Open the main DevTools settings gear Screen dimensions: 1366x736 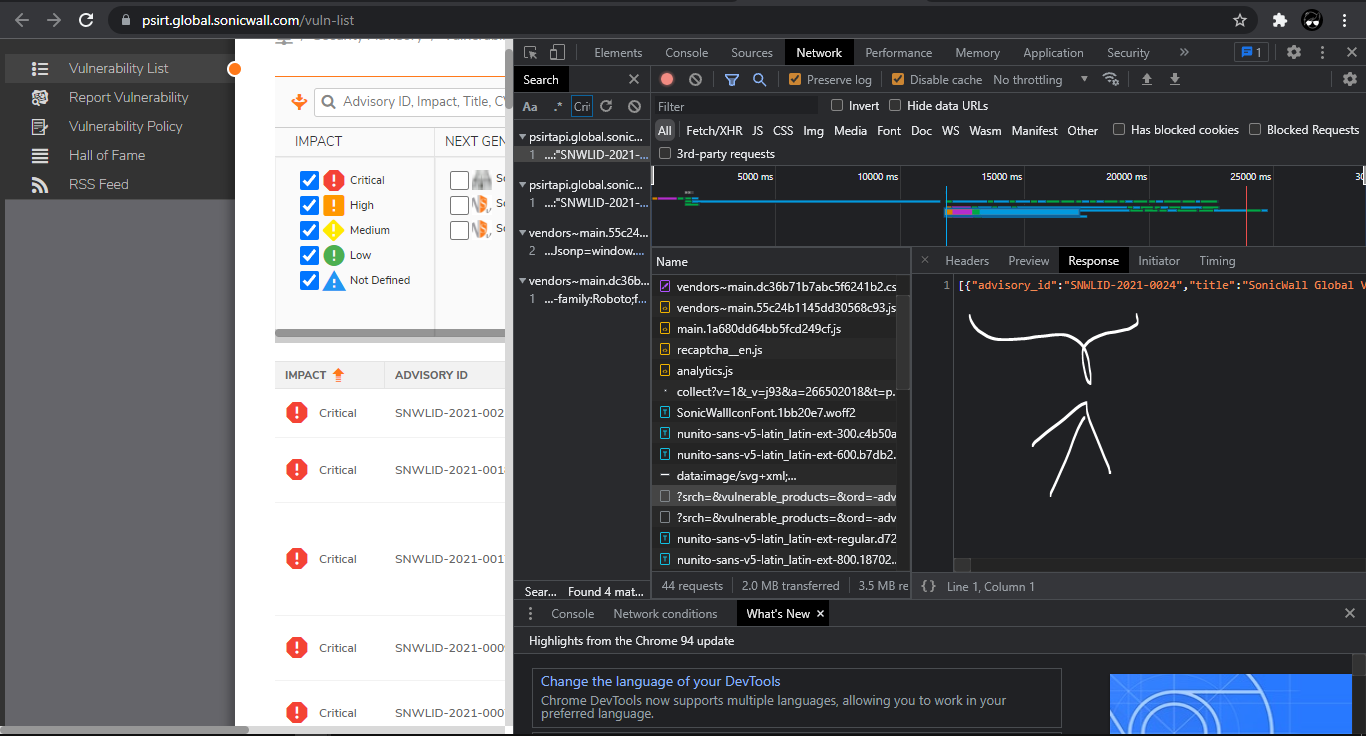pos(1294,52)
